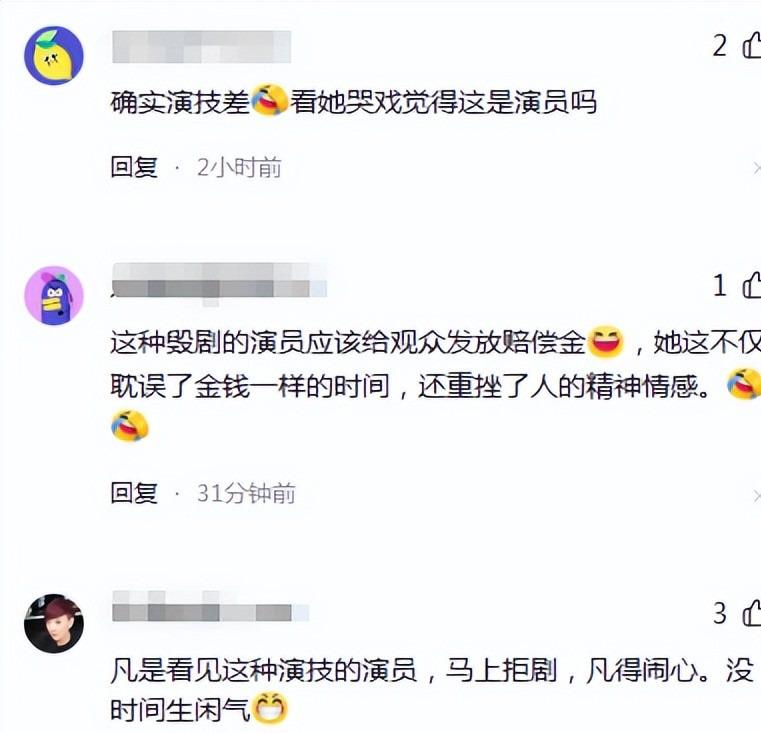Like the comment with 3 thumbs-up
The width and height of the screenshot is (761, 733).
pos(752,613)
